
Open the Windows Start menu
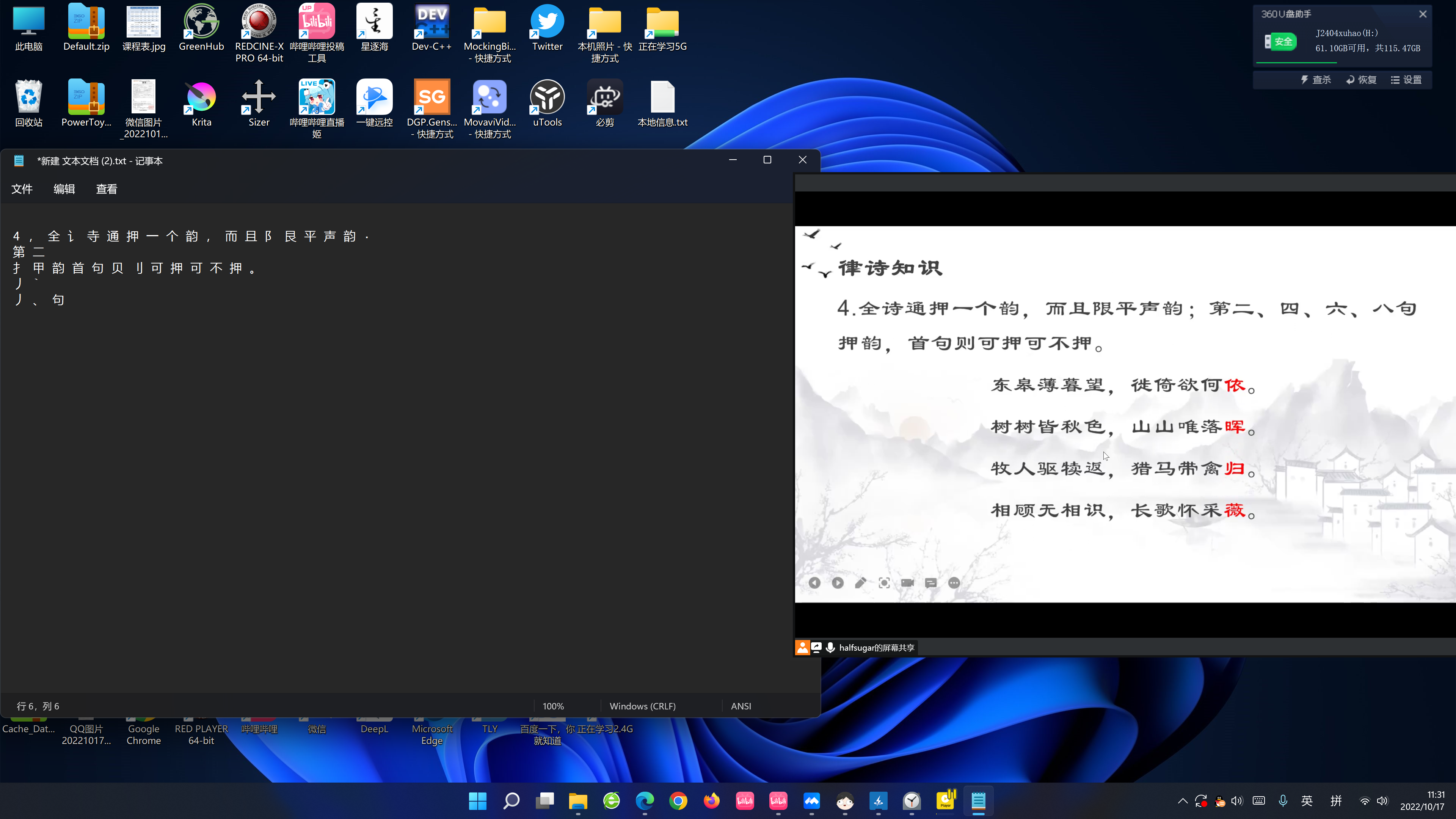478,801
